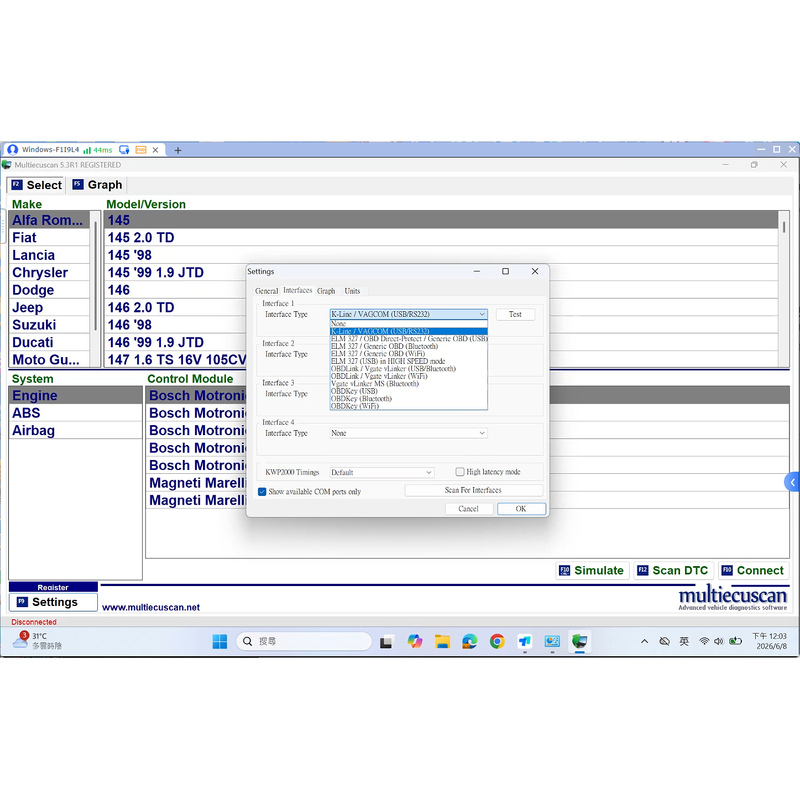Launch Copilot from the taskbar
Screen dimensions: 800x800
415,641
